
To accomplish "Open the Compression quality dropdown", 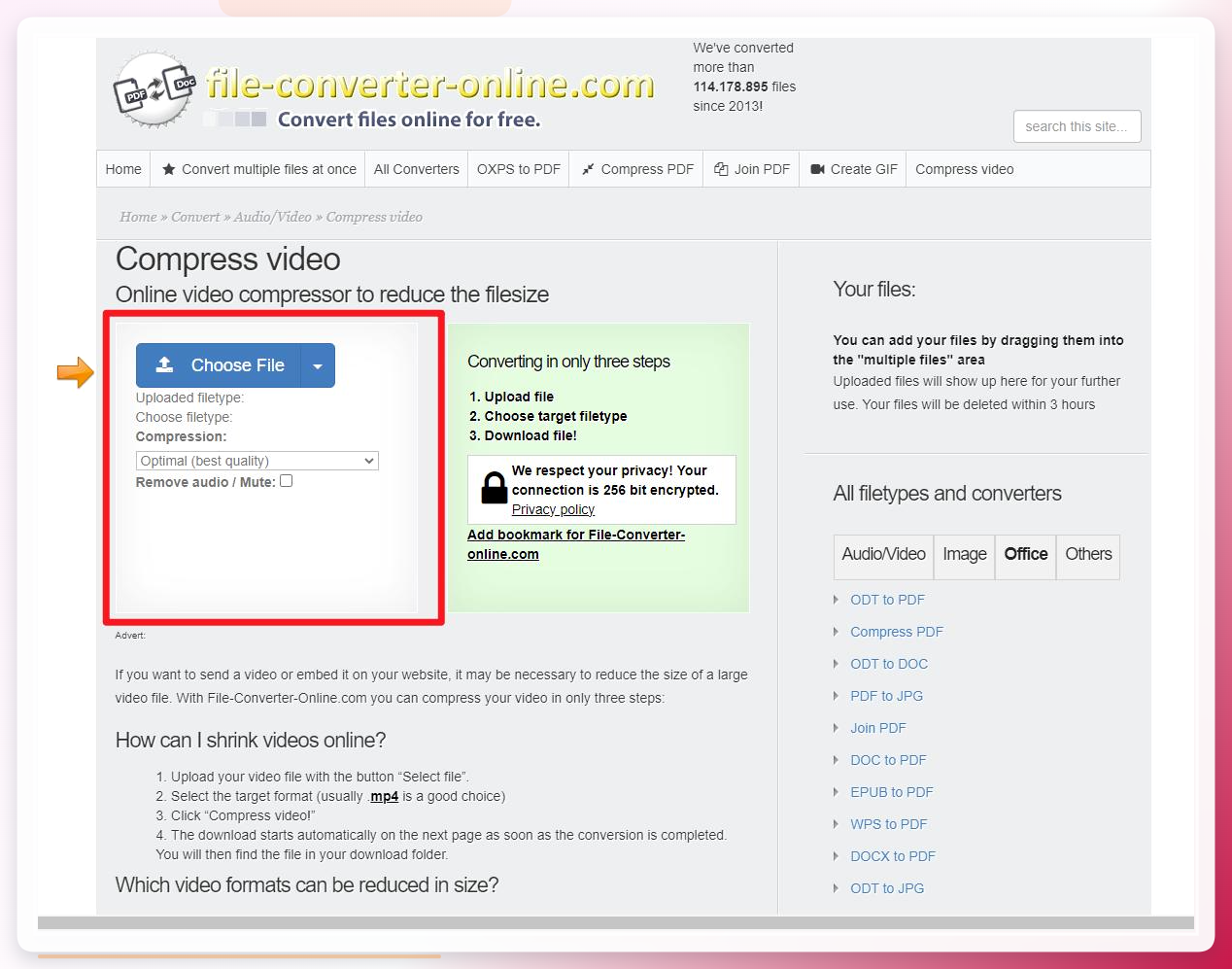I will tap(257, 461).
